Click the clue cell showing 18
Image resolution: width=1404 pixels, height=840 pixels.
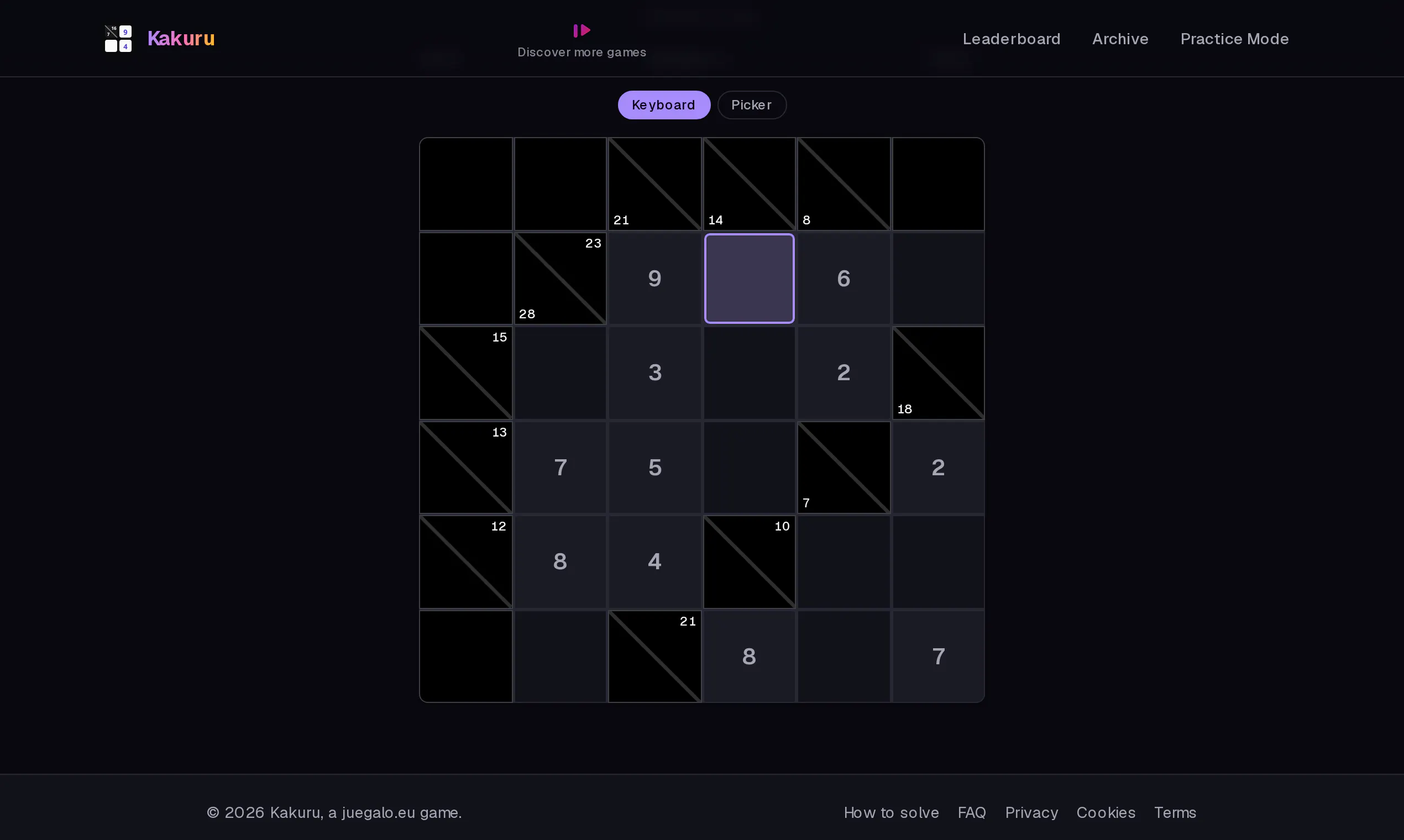pos(939,373)
